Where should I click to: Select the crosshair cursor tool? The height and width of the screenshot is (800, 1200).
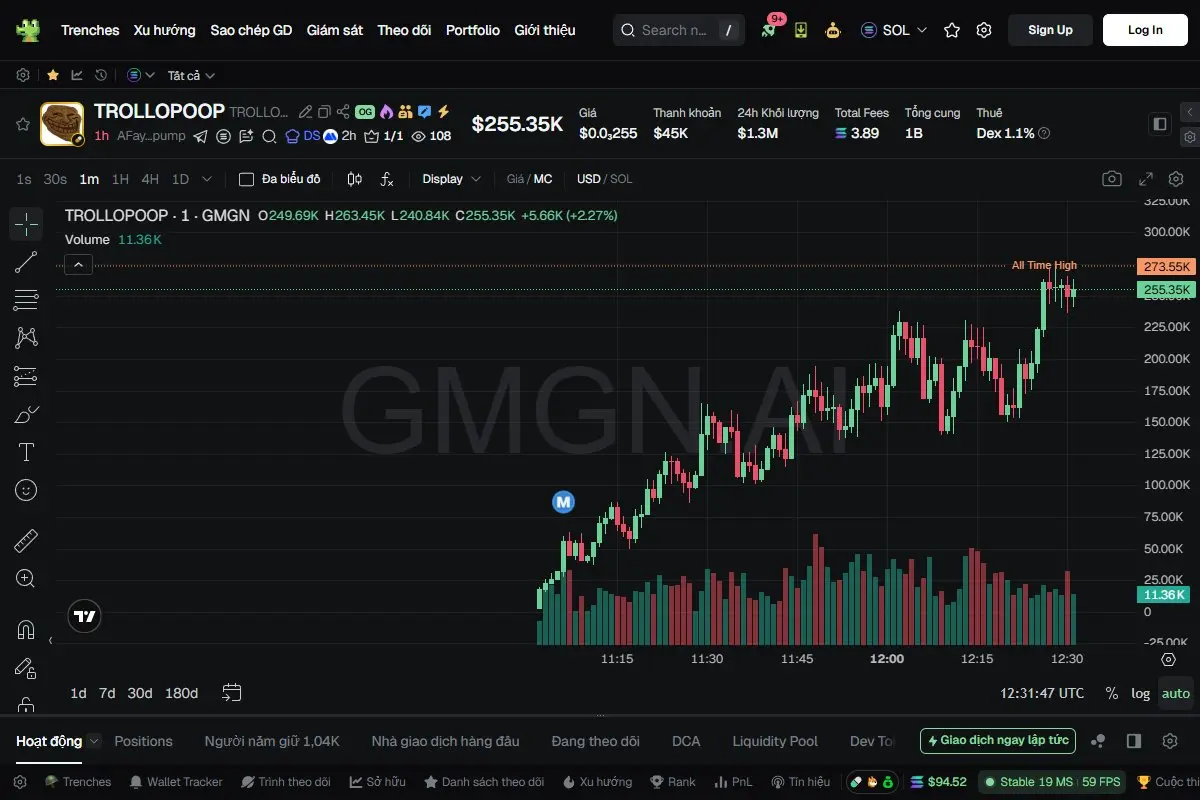pyautogui.click(x=26, y=224)
